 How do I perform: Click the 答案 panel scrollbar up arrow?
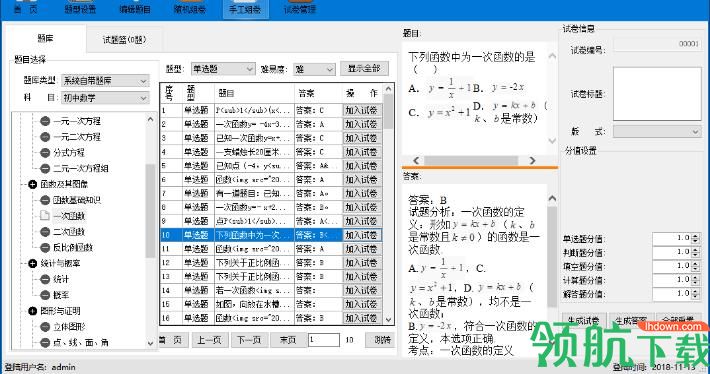(552, 198)
